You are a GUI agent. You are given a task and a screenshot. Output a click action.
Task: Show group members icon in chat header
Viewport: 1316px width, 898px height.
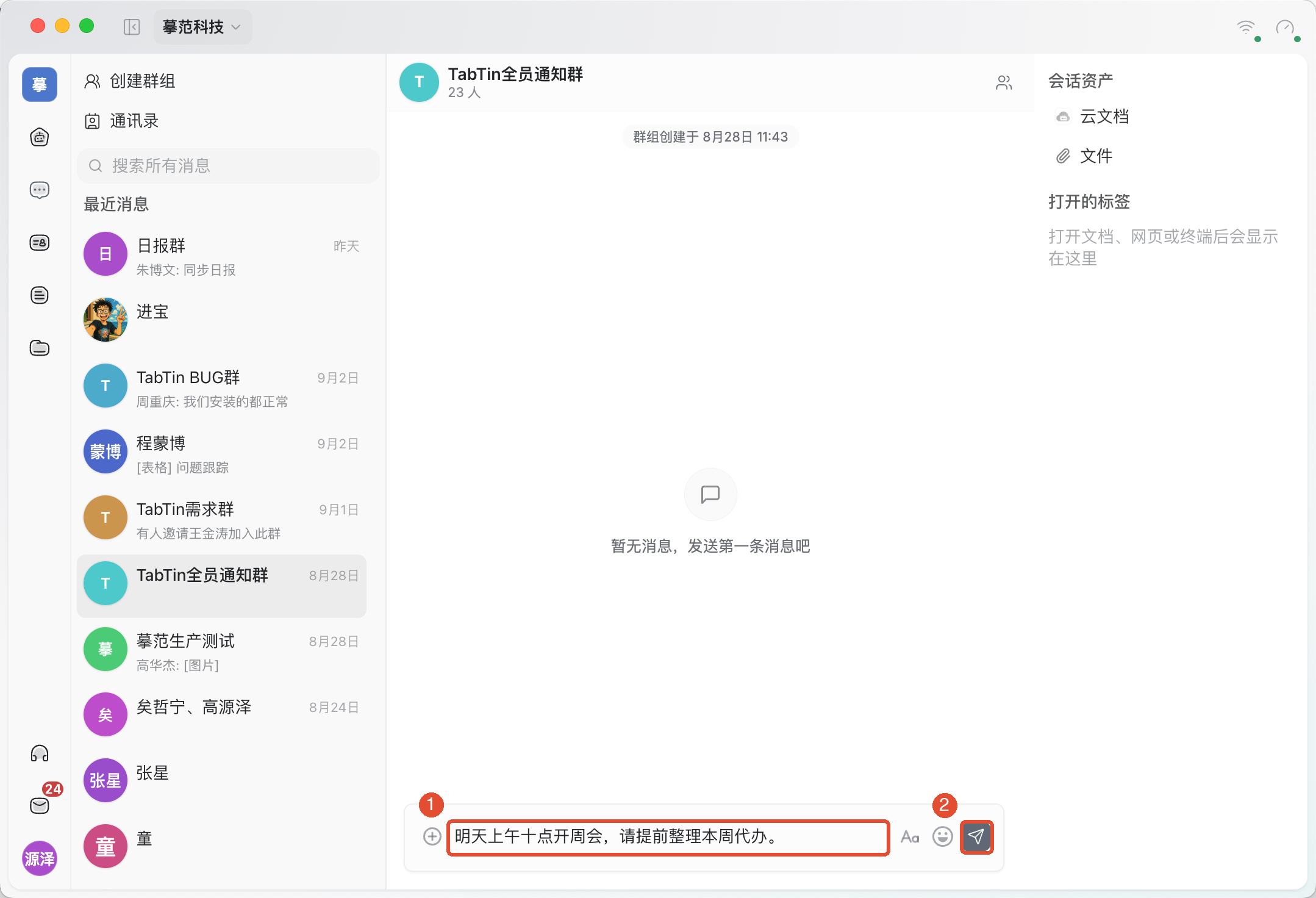click(x=1004, y=82)
